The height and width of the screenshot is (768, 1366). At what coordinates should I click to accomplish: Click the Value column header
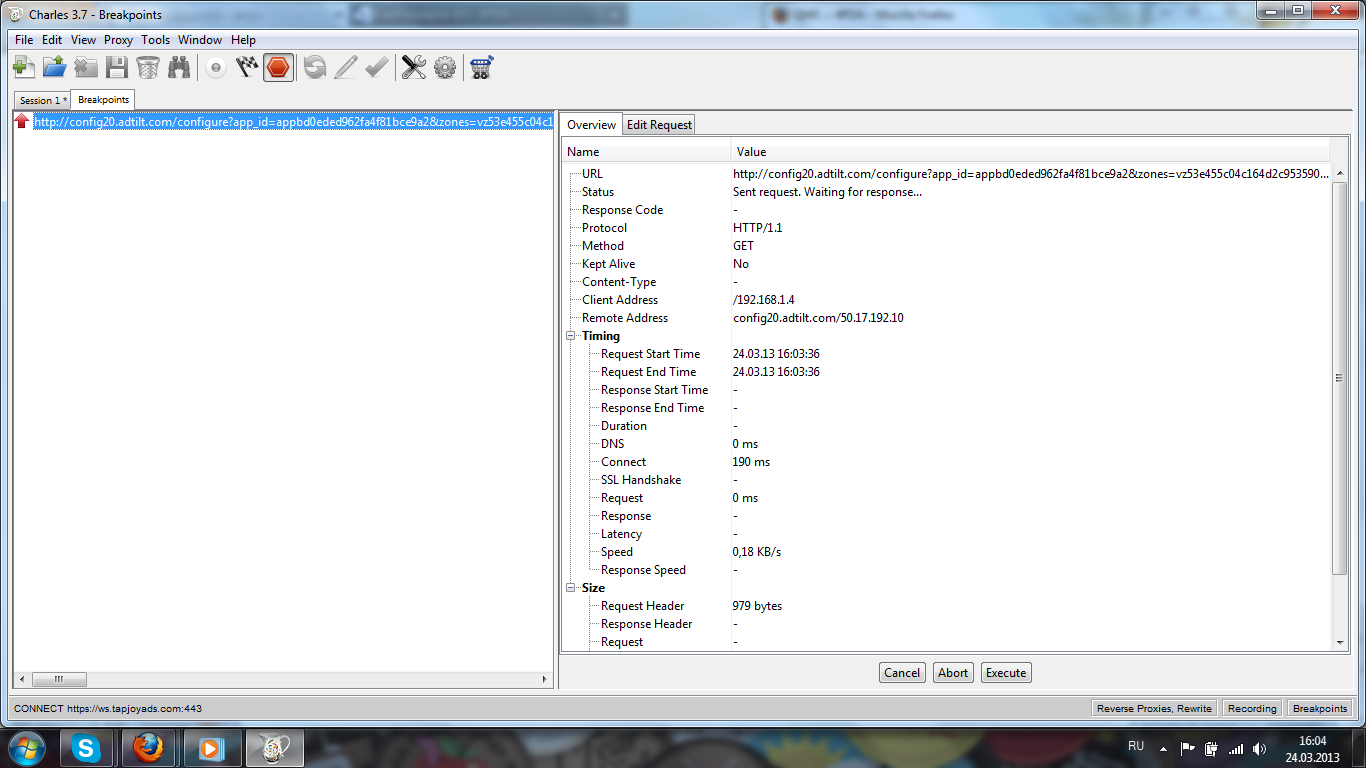pyautogui.click(x=1031, y=152)
